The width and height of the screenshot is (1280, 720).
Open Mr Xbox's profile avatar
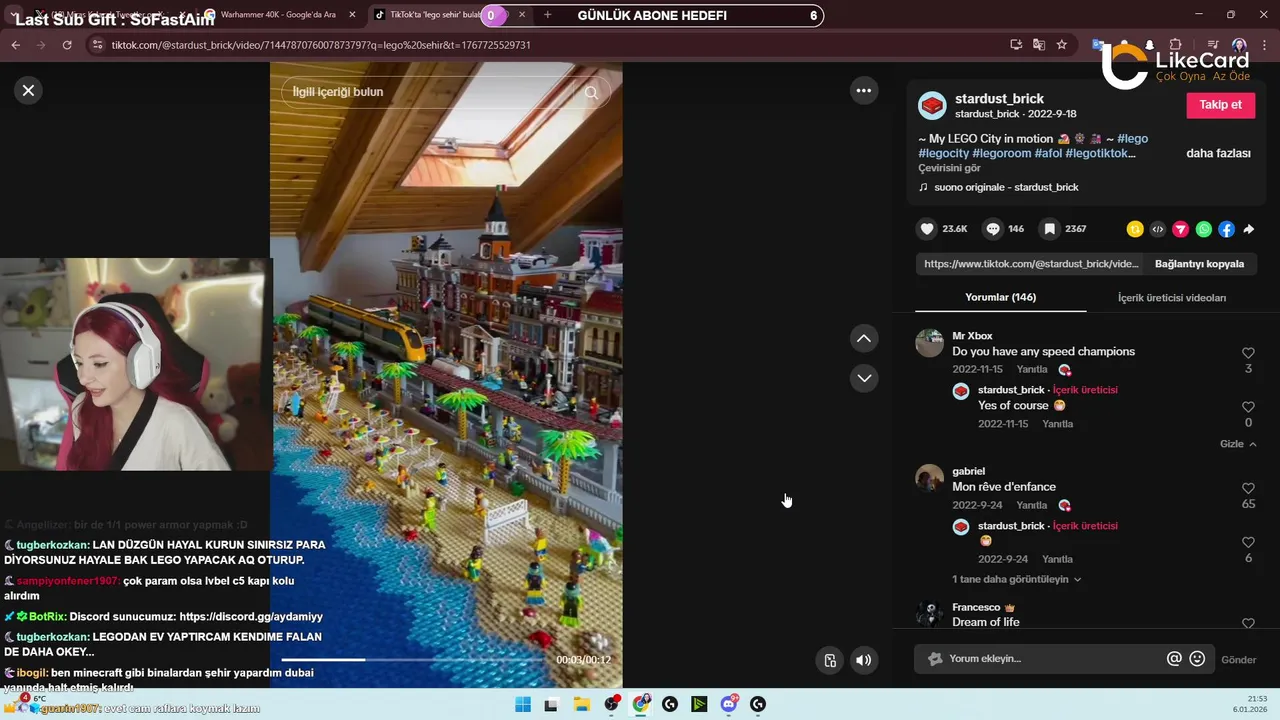coord(929,343)
